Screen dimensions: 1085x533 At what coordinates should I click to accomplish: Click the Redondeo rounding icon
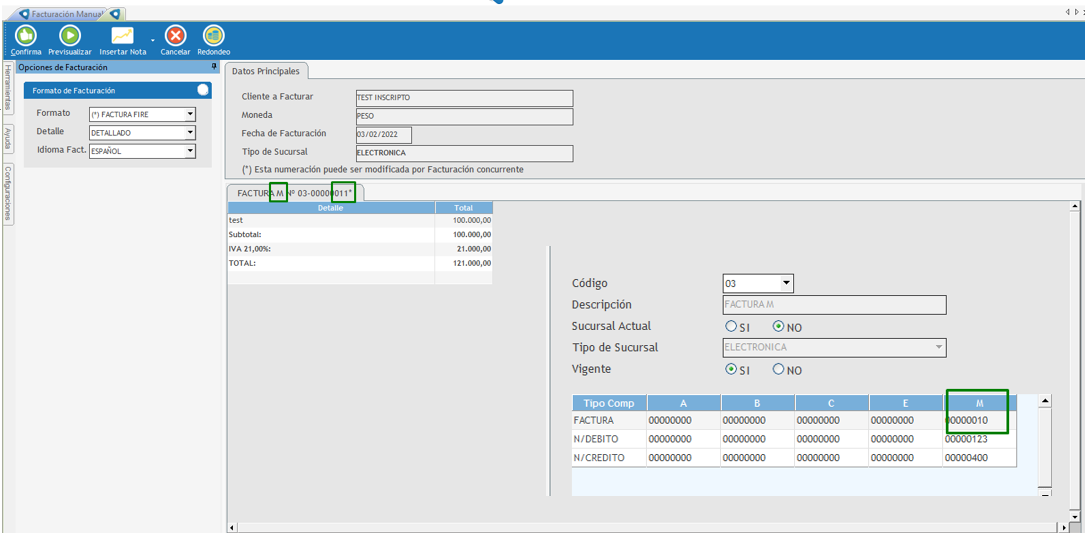click(x=213, y=36)
